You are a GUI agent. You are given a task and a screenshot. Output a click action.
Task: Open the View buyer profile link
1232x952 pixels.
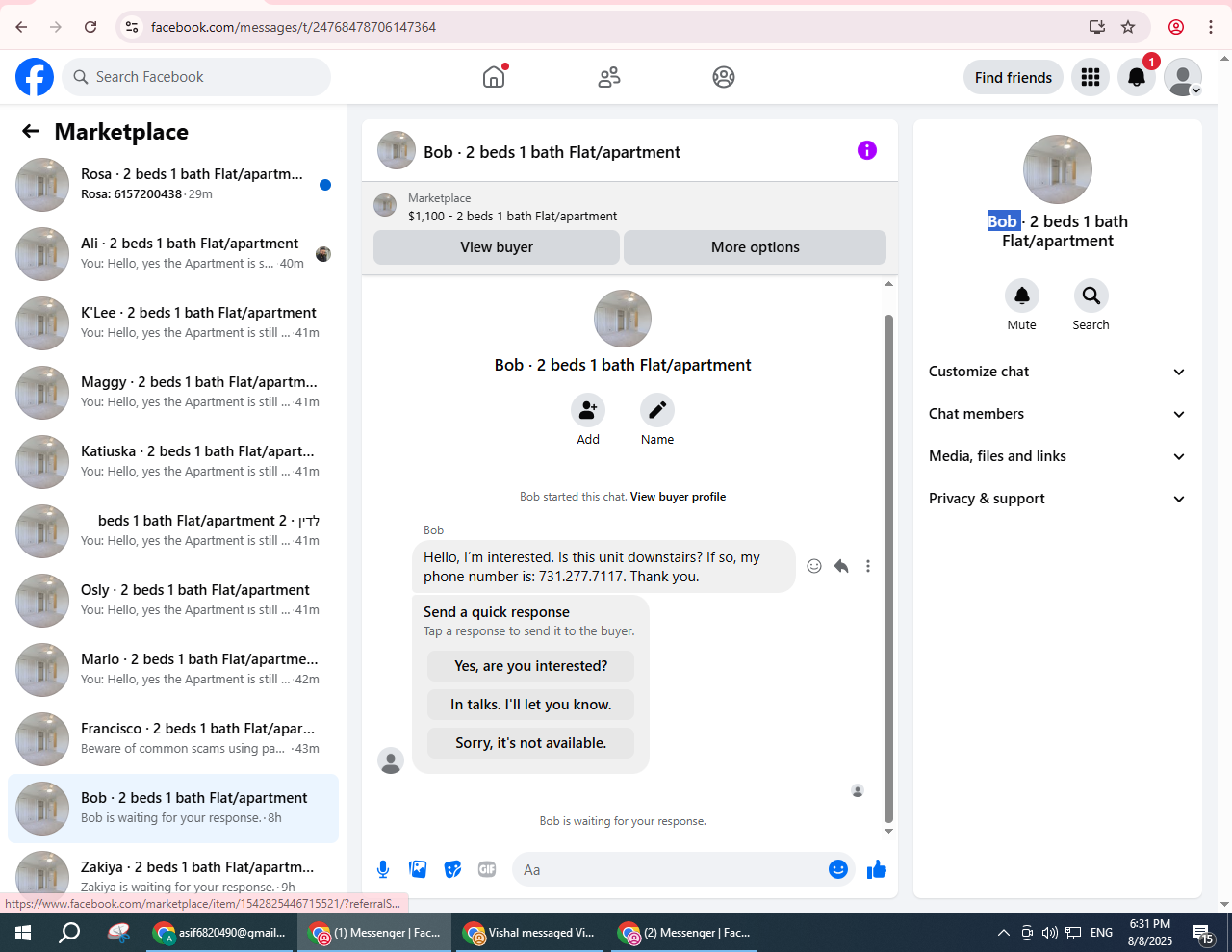click(678, 497)
